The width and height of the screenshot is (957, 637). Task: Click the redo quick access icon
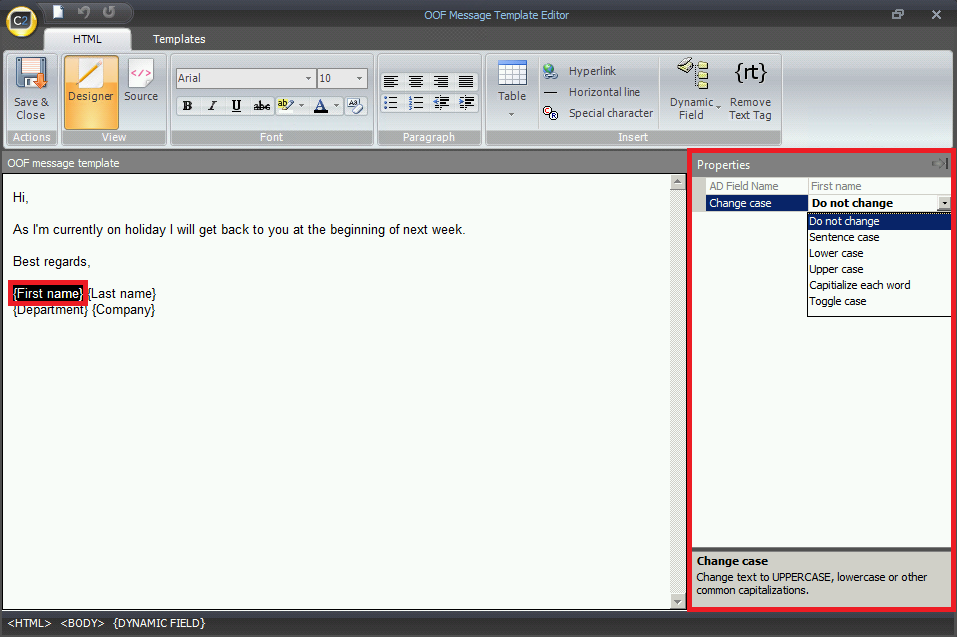click(x=109, y=12)
